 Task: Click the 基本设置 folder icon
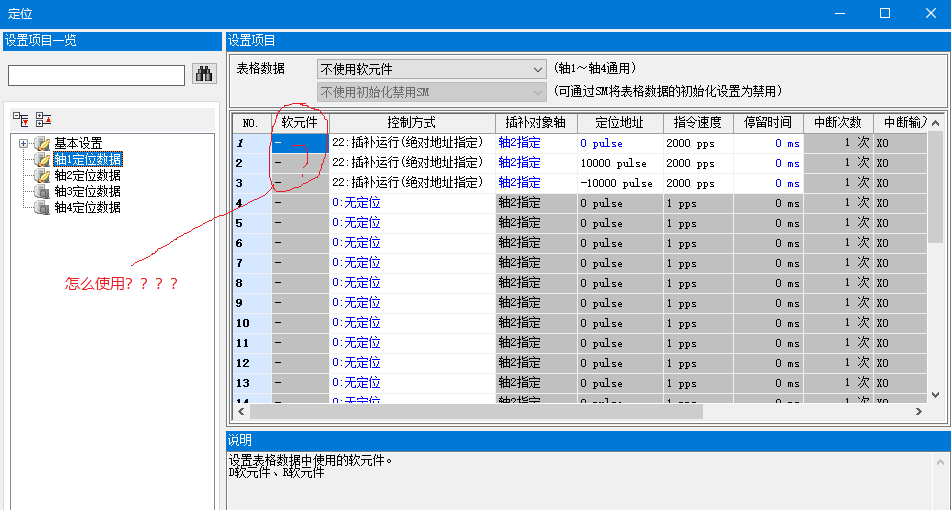pyautogui.click(x=41, y=144)
